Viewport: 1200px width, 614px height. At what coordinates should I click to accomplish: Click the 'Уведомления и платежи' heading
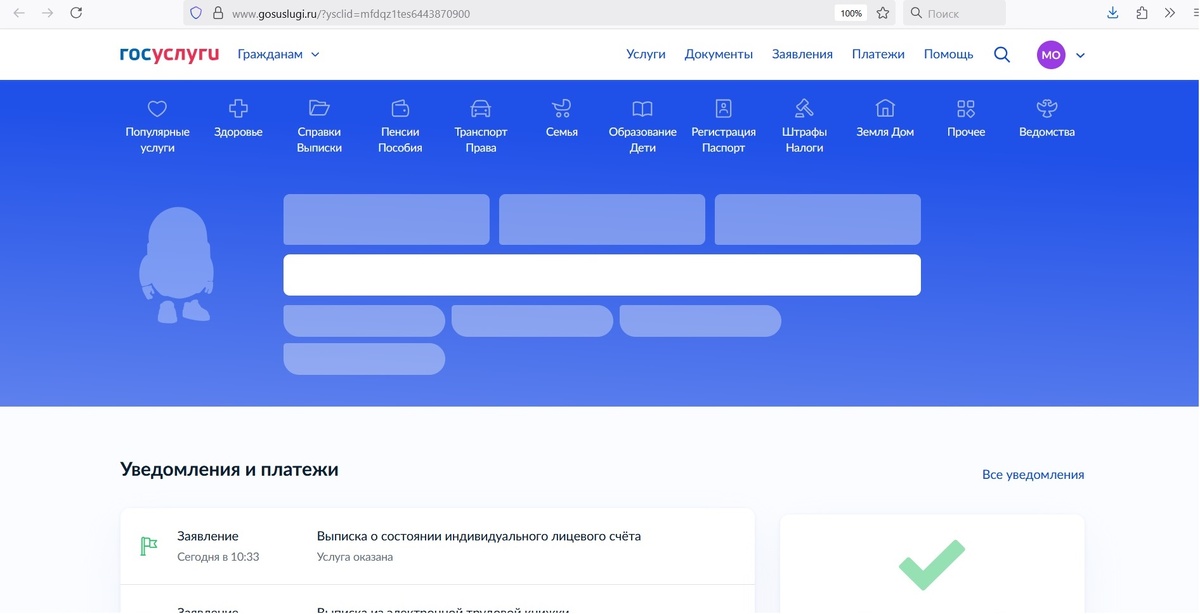pyautogui.click(x=229, y=469)
